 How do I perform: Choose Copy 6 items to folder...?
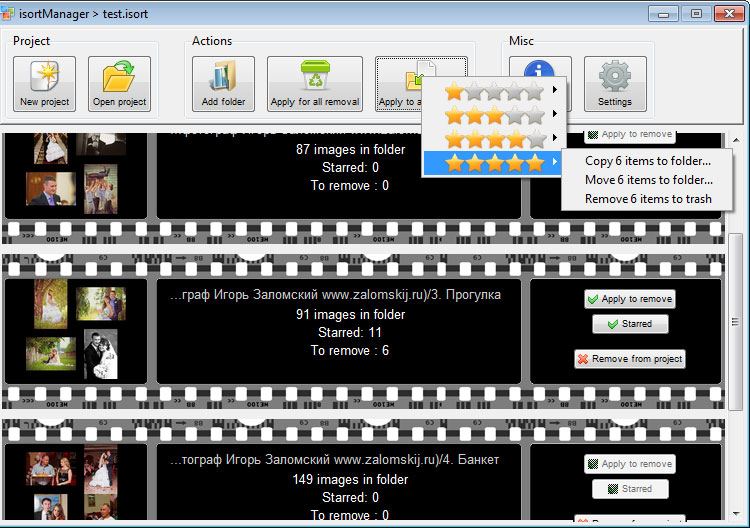coord(648,161)
